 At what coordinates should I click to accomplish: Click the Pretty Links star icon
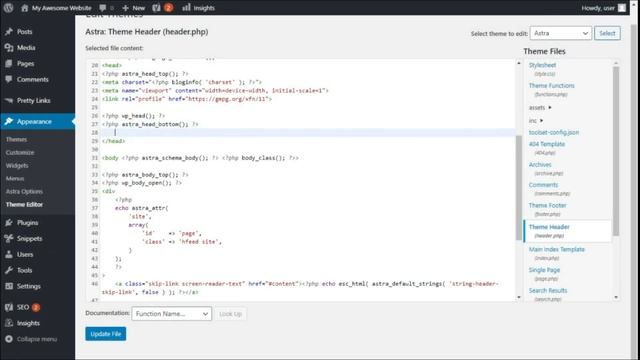point(9,100)
